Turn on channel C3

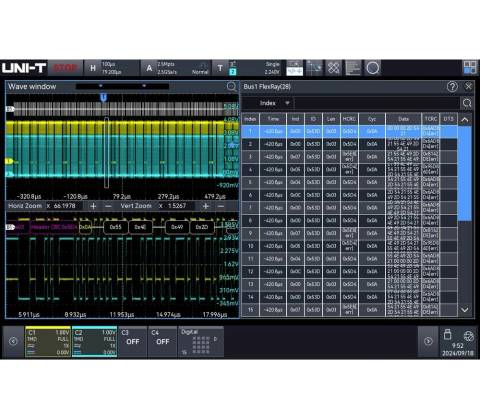coord(133,342)
